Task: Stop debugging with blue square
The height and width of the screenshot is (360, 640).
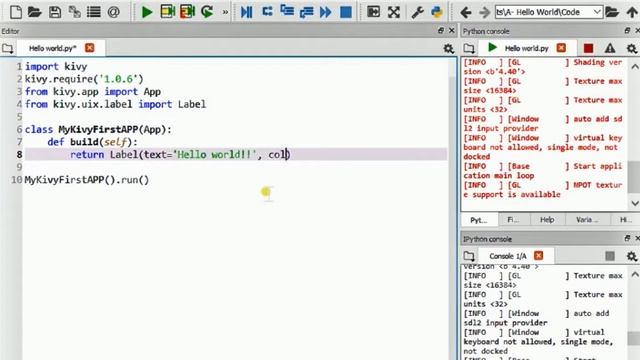Action: click(x=346, y=12)
